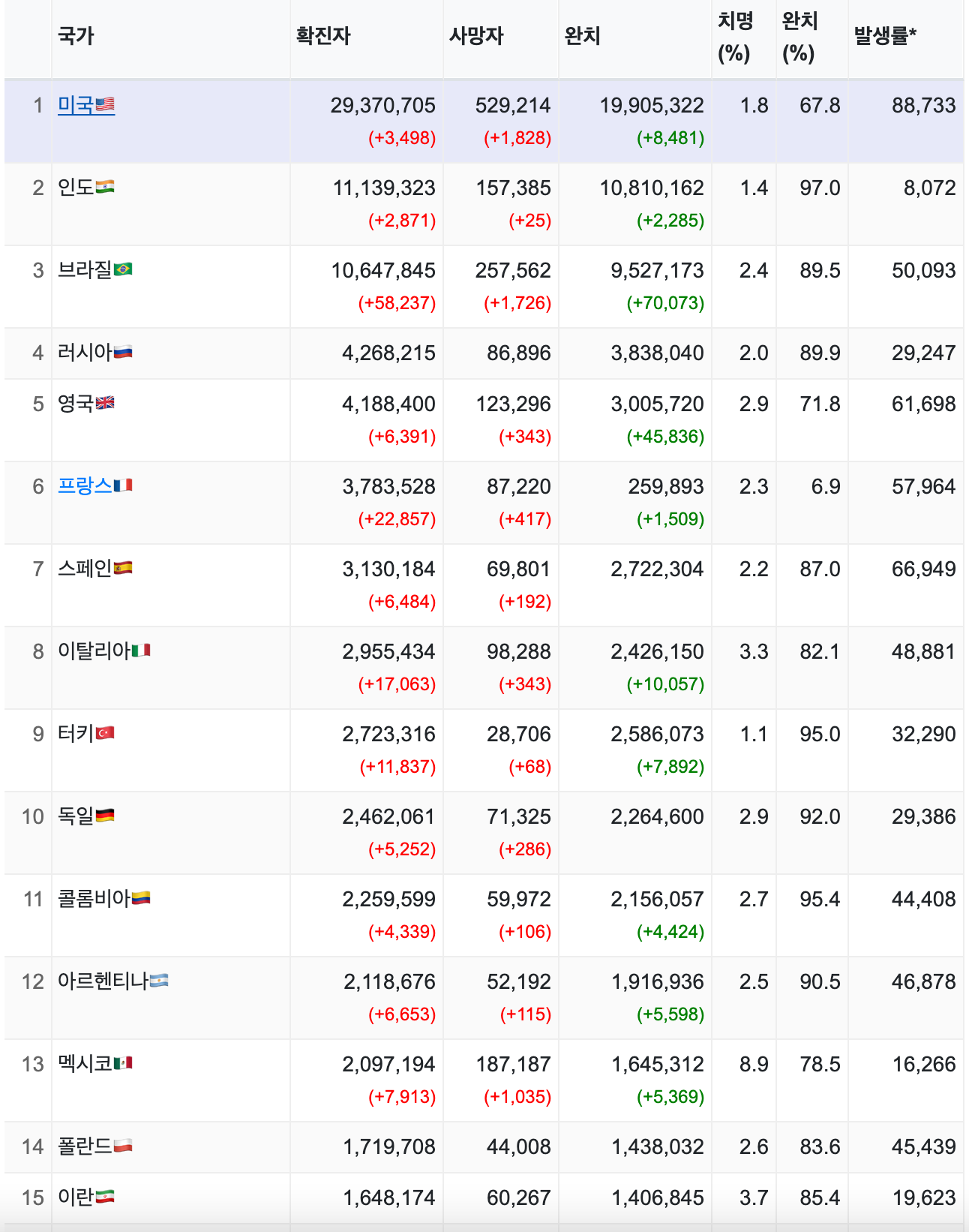Screen dimensions: 969x1232
Task: Click the Colombia flag icon
Action: [x=141, y=898]
